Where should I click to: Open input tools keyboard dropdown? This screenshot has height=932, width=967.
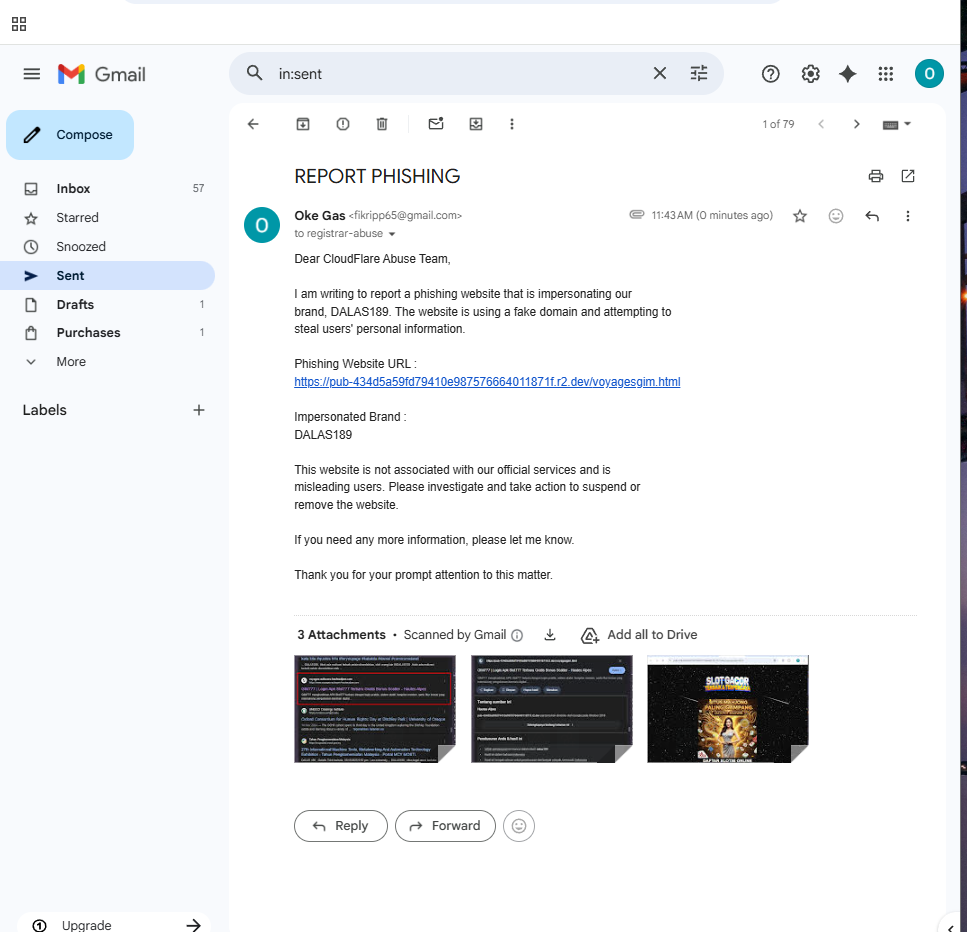pyautogui.click(x=897, y=124)
